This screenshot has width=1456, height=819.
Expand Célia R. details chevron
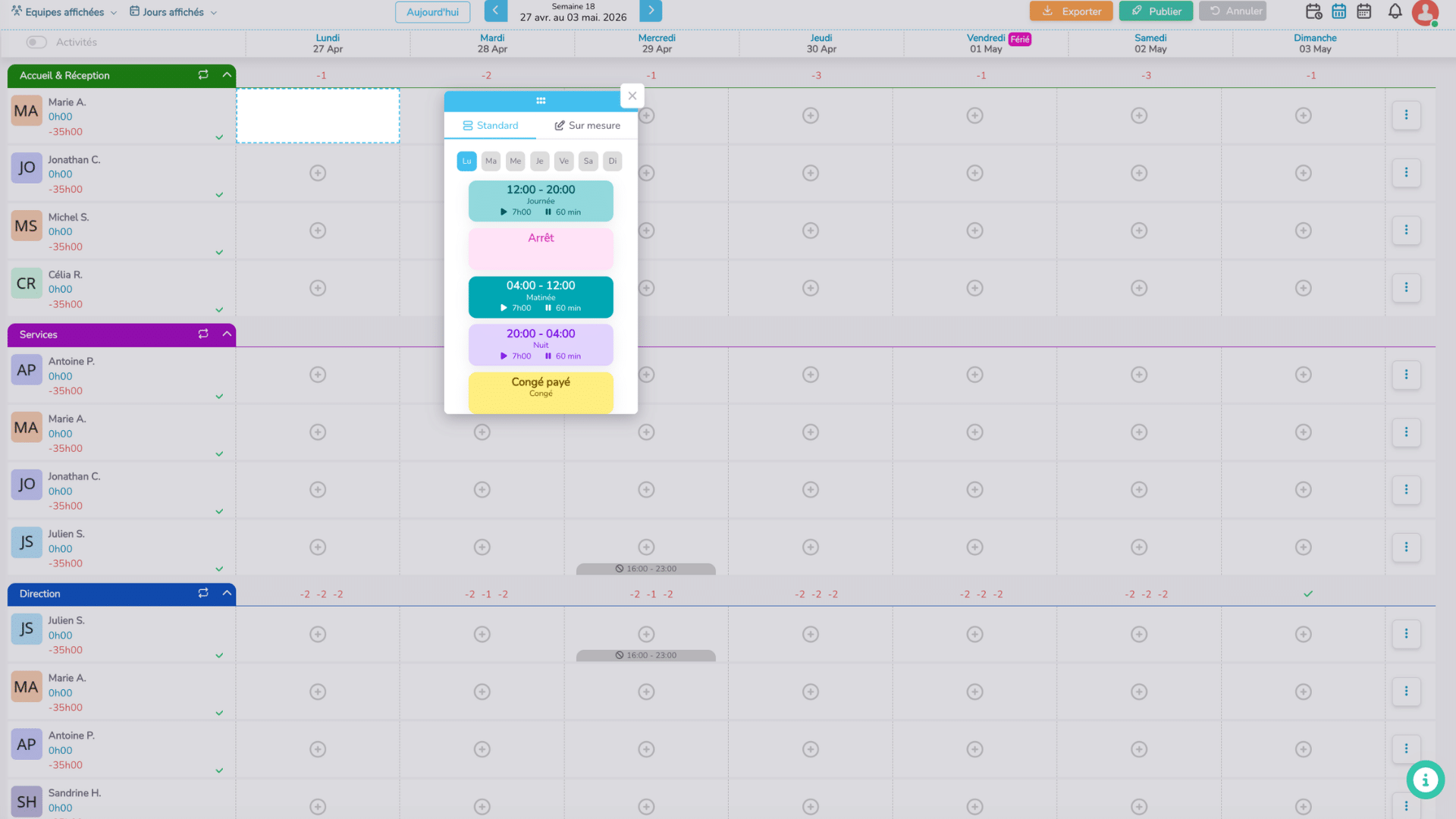219,310
